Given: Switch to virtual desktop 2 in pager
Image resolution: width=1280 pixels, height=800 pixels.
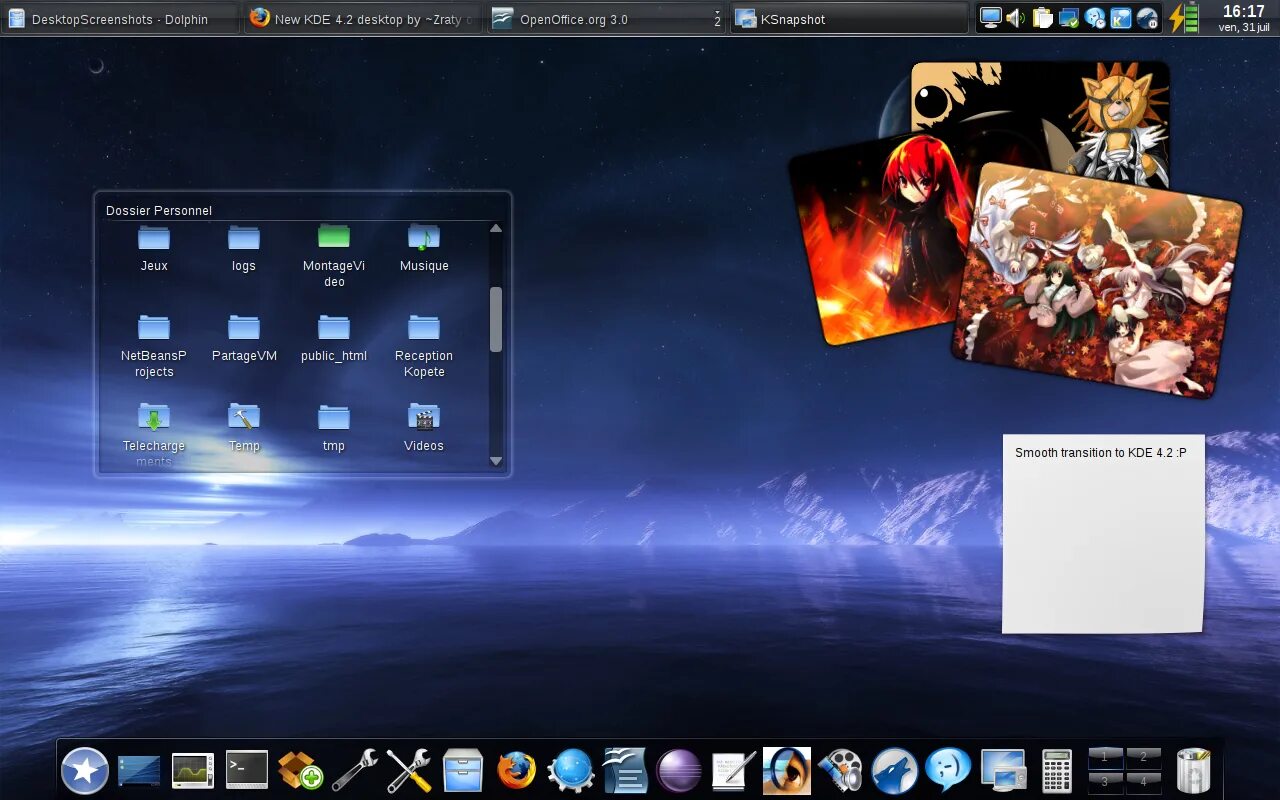Looking at the screenshot, I should pos(1144,758).
